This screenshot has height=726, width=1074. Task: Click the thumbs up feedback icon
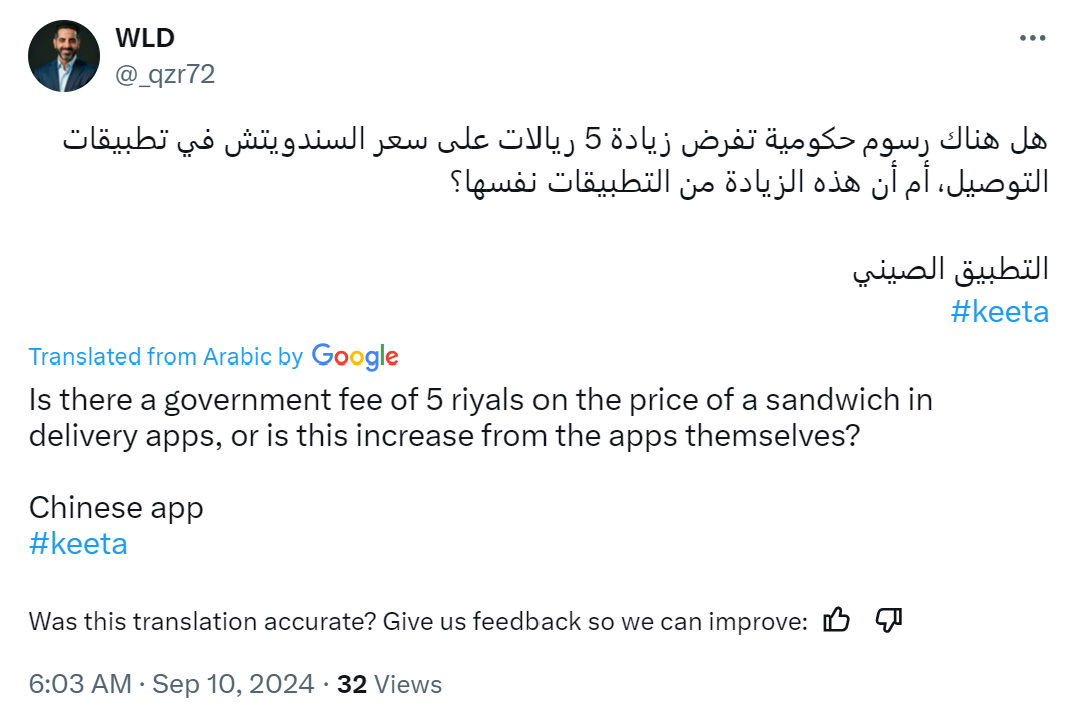[x=836, y=621]
